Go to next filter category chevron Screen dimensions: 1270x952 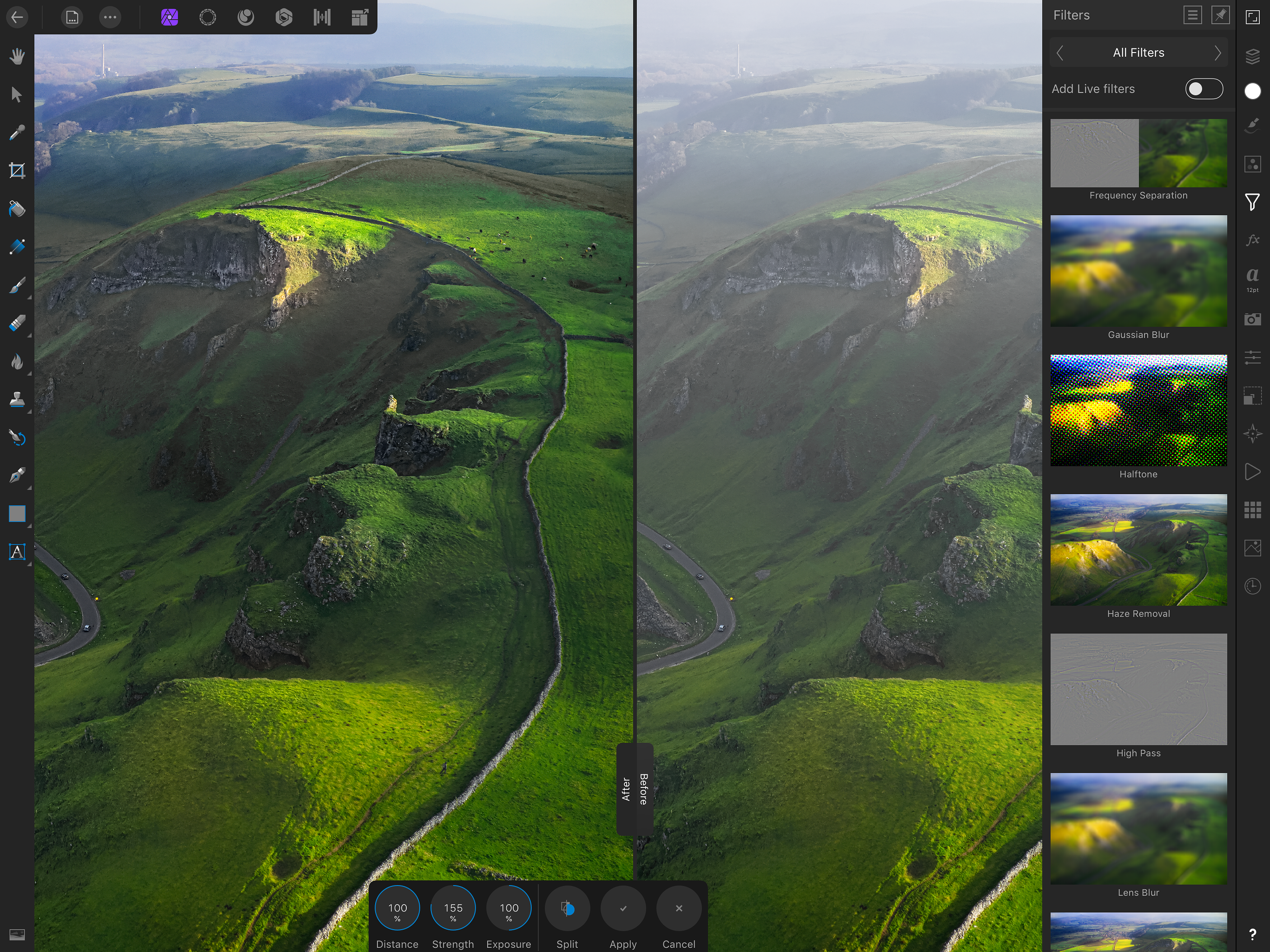pos(1217,53)
